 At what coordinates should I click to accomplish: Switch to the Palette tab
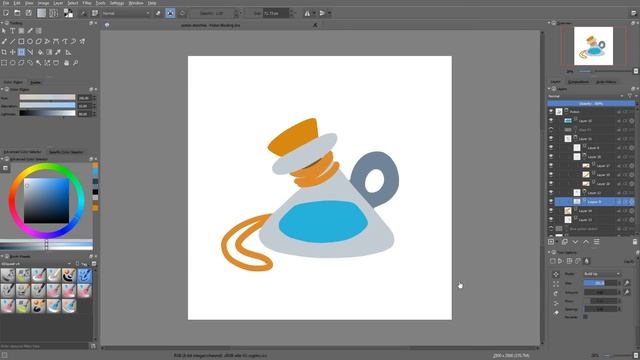(36, 82)
